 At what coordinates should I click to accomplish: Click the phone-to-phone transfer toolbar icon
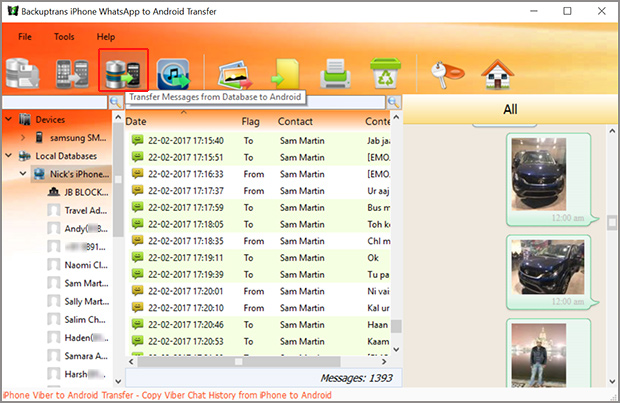click(72, 74)
